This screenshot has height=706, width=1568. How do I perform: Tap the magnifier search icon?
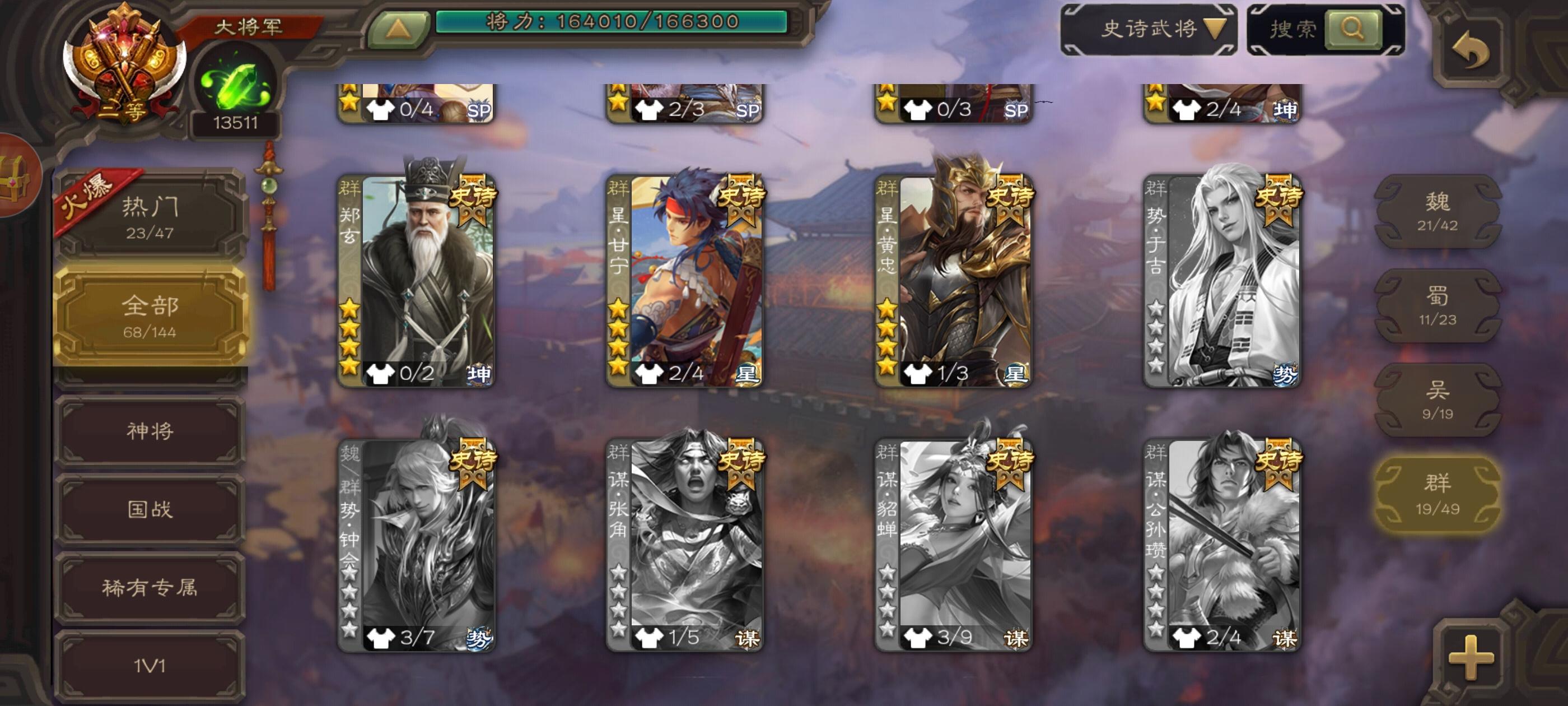click(1352, 29)
